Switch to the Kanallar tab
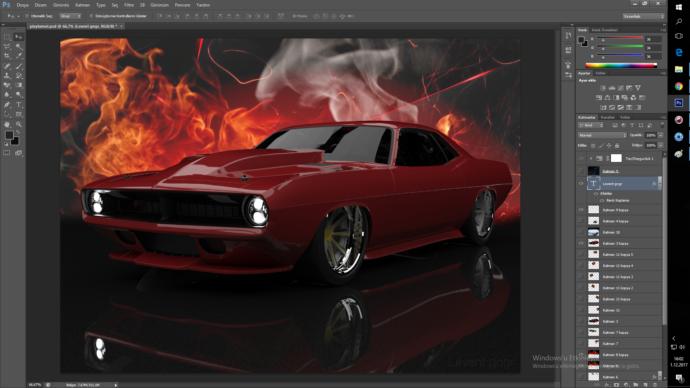The width and height of the screenshot is (690, 388). click(608, 117)
